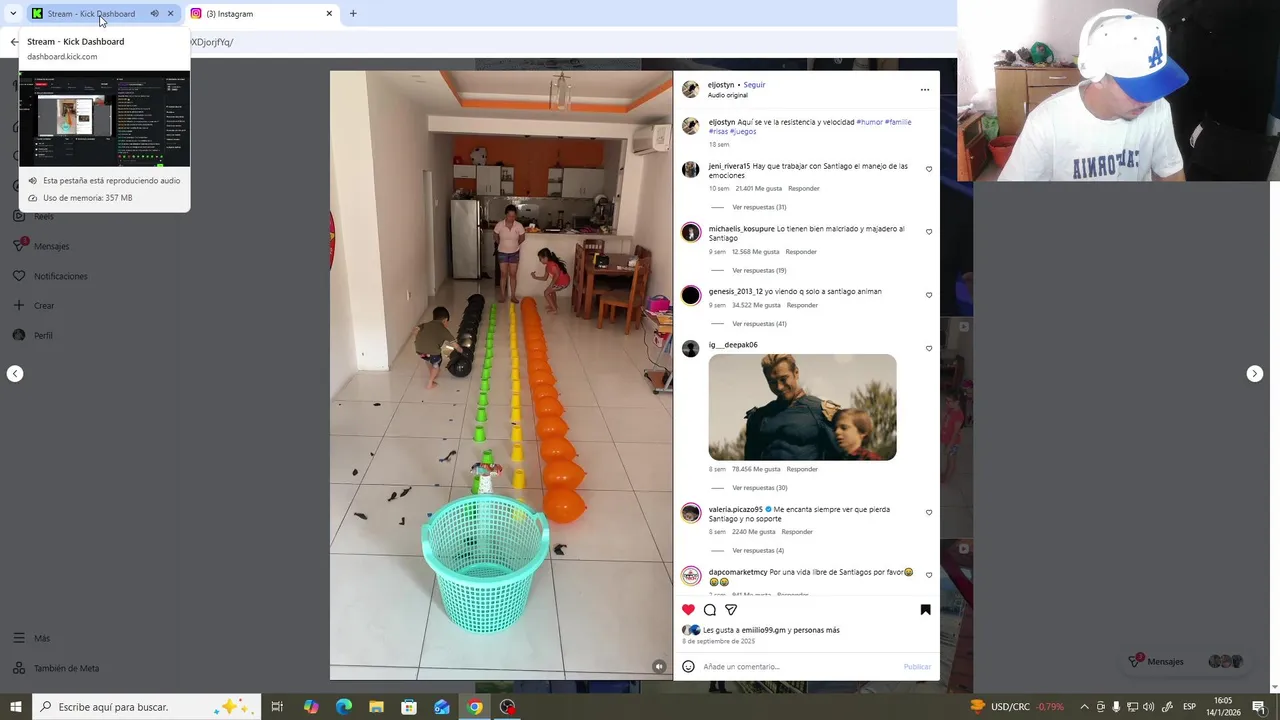Like dapcomarketmcy's comment with heart
The height and width of the screenshot is (720, 1280).
929,575
